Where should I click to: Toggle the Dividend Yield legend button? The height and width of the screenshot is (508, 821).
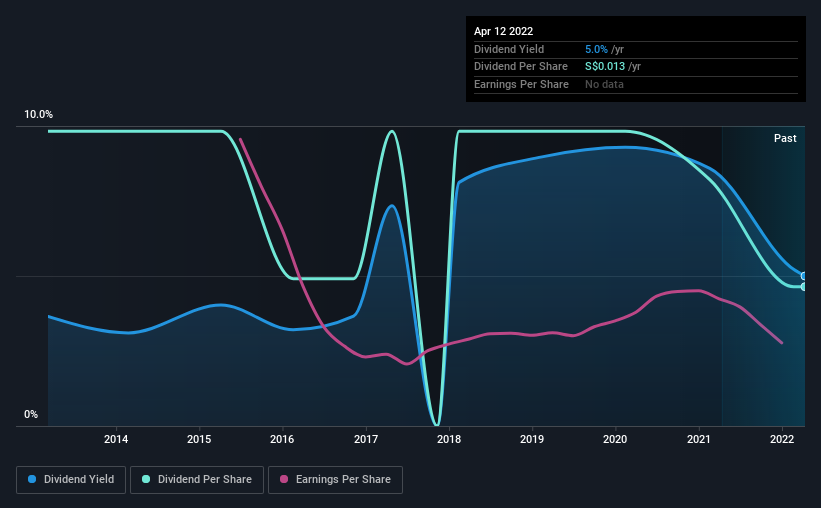pyautogui.click(x=71, y=480)
